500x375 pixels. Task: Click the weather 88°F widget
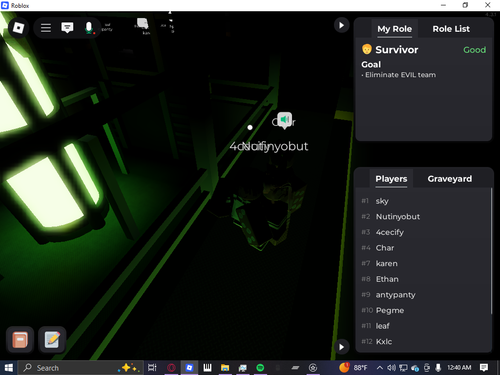click(x=353, y=368)
